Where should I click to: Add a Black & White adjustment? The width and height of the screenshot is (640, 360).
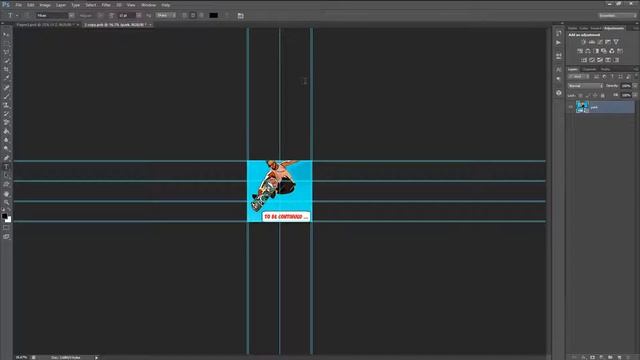click(596, 51)
